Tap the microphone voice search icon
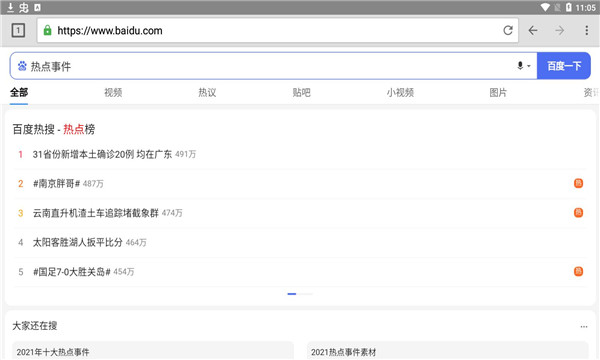This screenshot has height=360, width=600. (x=520, y=66)
